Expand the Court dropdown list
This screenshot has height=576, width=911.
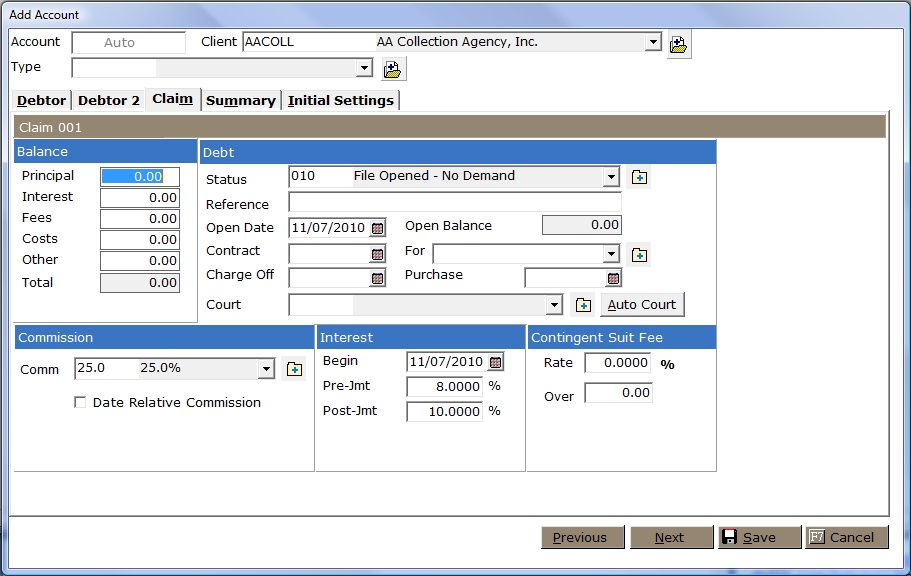(555, 305)
